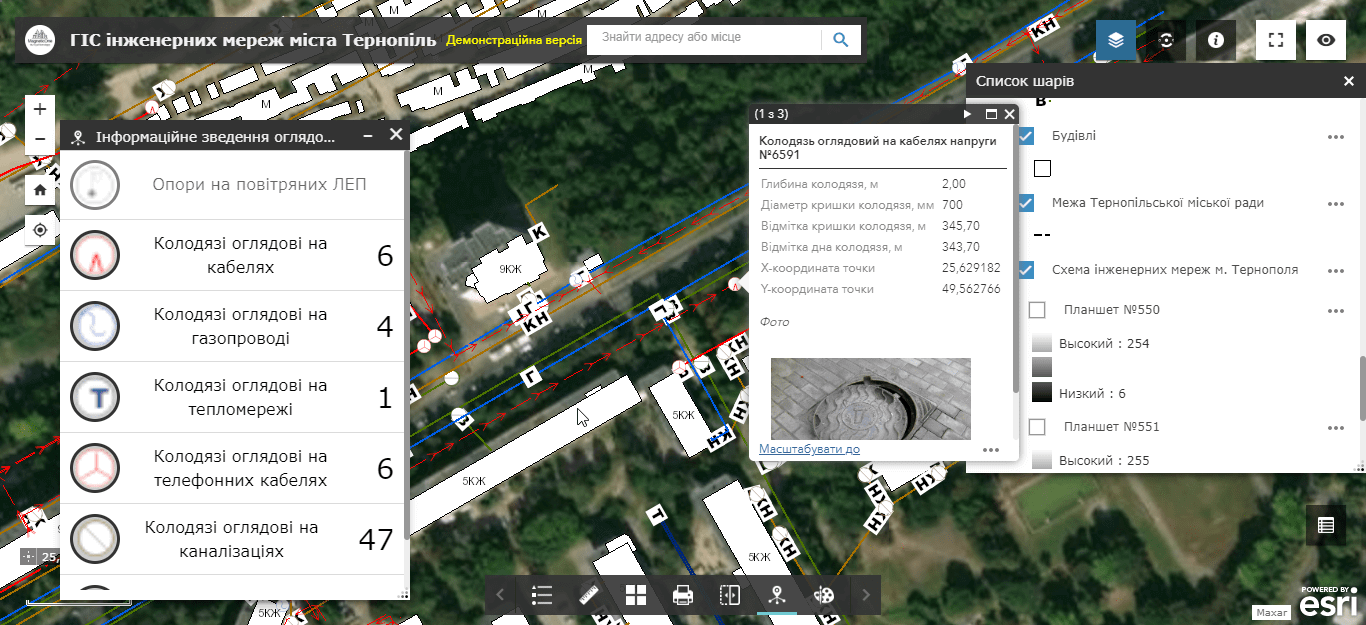The image size is (1366, 625).
Task: Open the Legend panel icon
Action: click(x=543, y=595)
